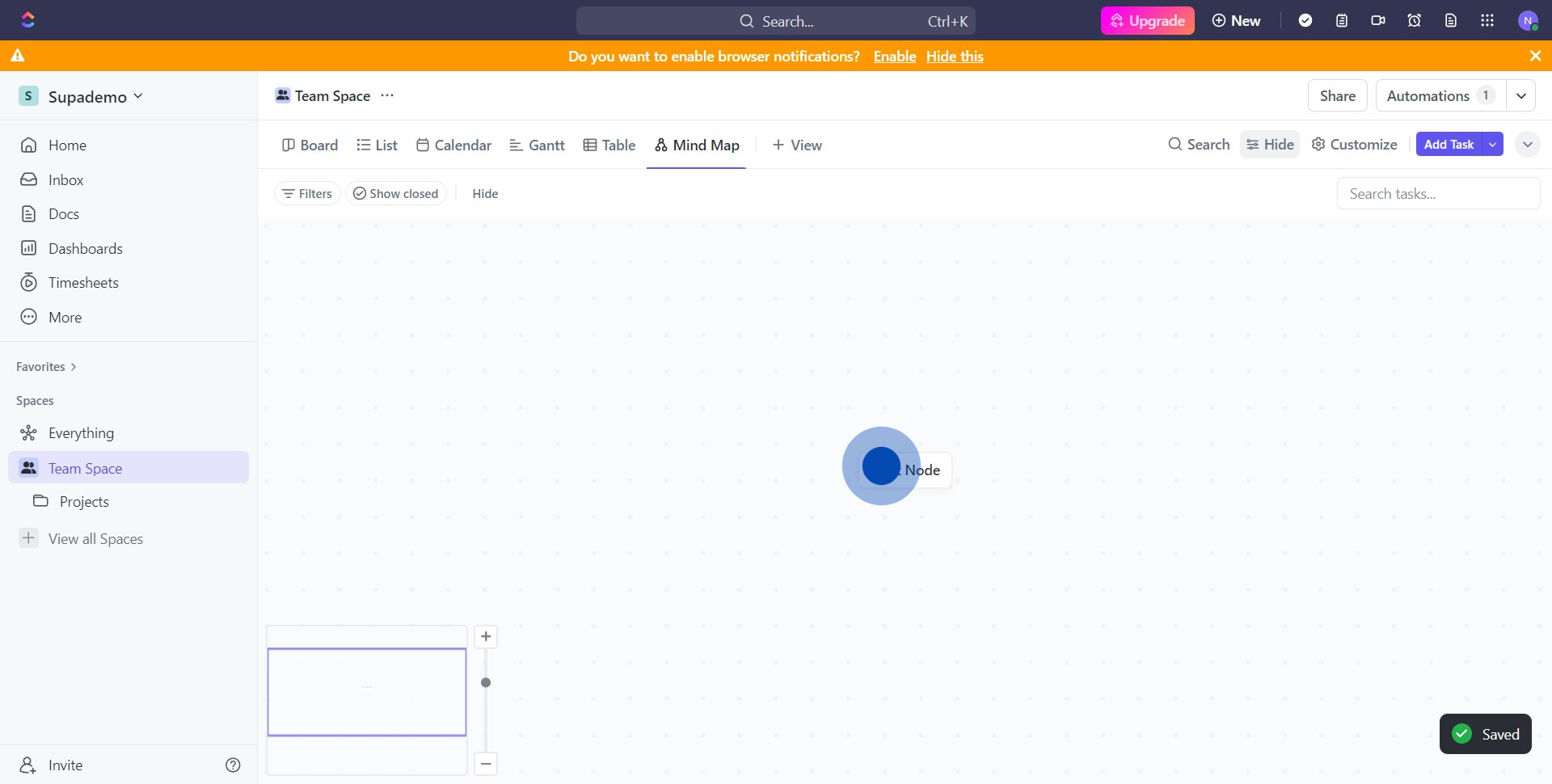The image size is (1552, 784).
Task: Click Invite at sidebar bottom
Action: [52, 765]
